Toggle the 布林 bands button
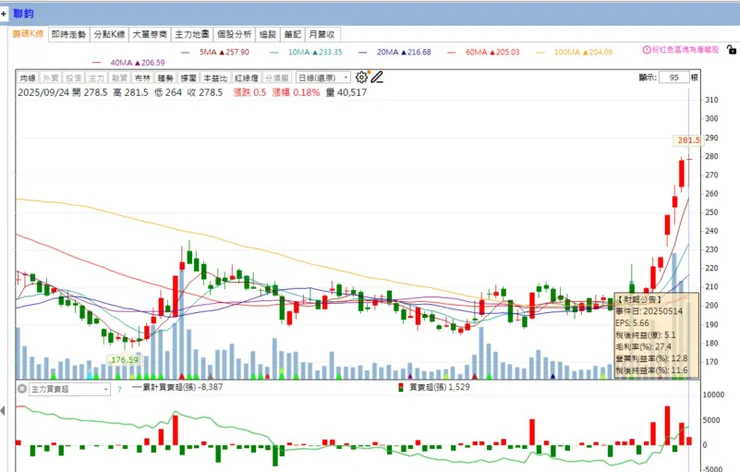Image resolution: width=740 pixels, height=472 pixels. click(143, 78)
